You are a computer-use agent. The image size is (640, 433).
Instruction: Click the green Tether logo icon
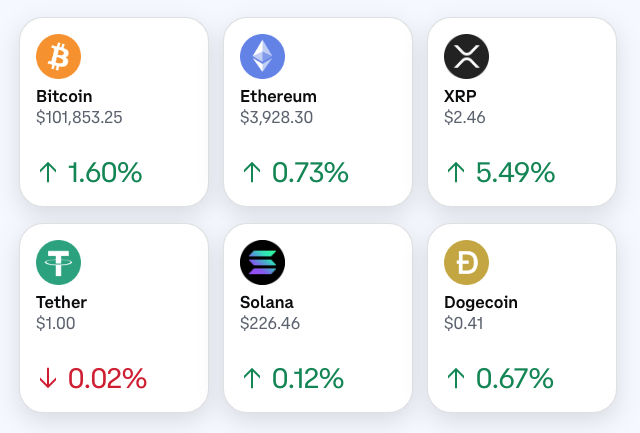click(x=58, y=263)
